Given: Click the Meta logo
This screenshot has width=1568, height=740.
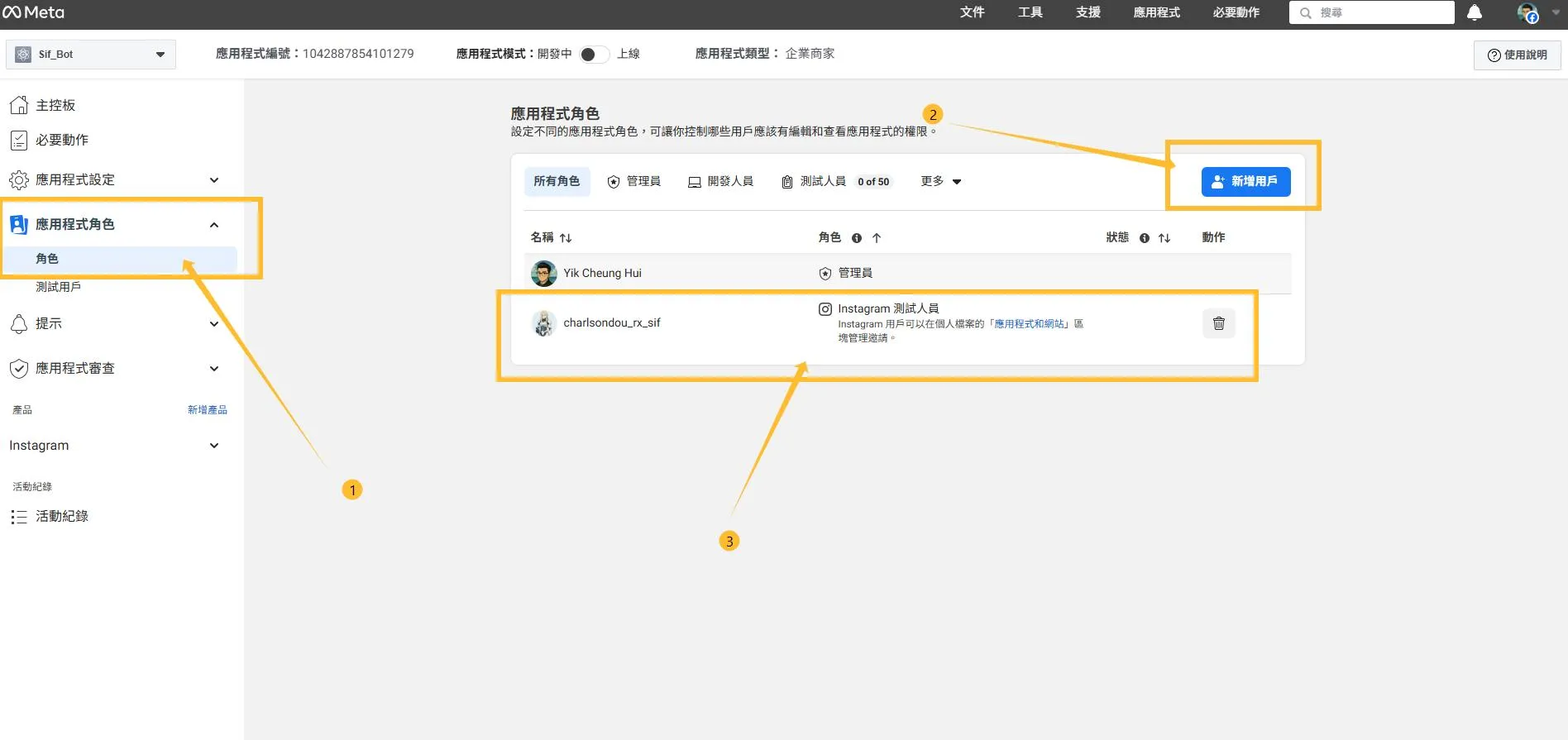Looking at the screenshot, I should (x=34, y=12).
